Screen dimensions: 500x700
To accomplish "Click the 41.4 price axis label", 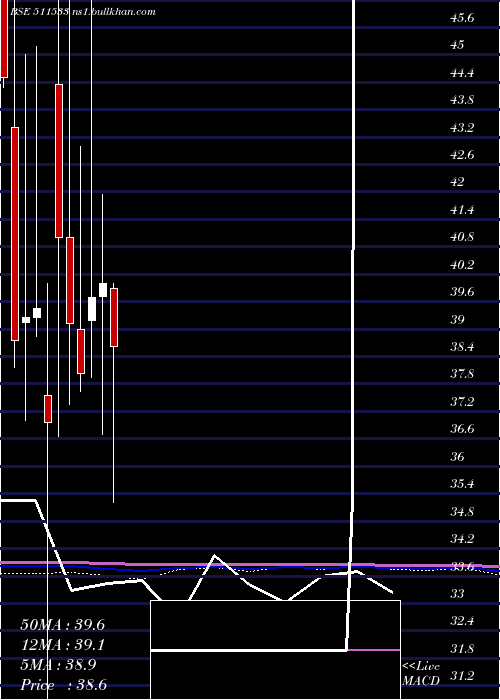I will pyautogui.click(x=462, y=210).
